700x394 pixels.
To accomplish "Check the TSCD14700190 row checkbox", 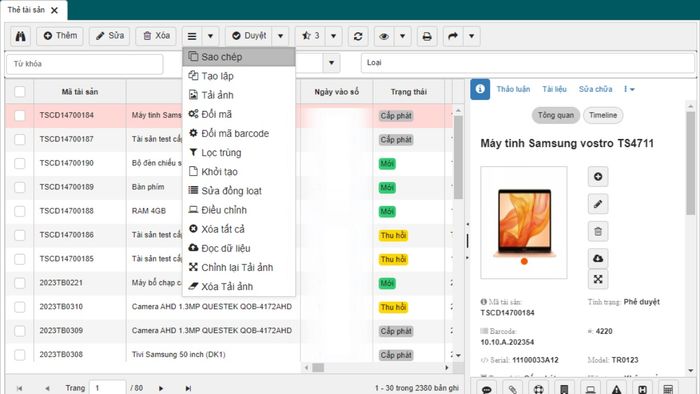I will pos(20,163).
